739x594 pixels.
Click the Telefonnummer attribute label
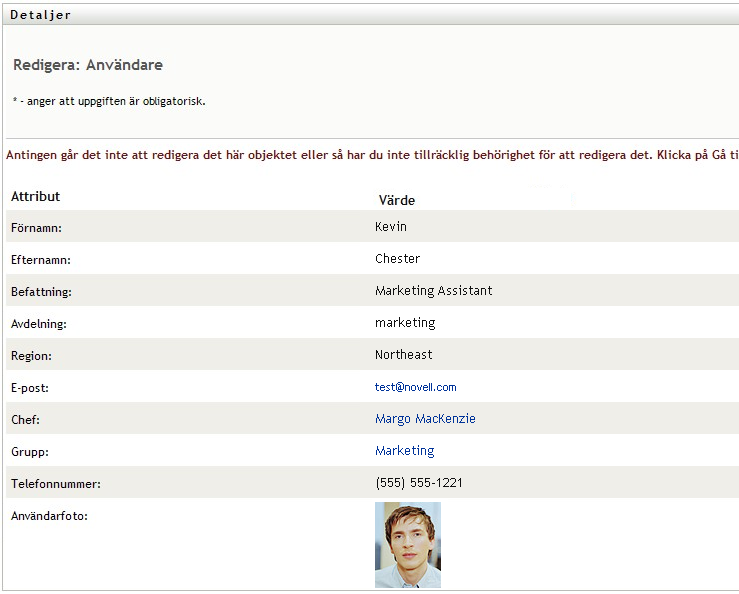pos(56,484)
